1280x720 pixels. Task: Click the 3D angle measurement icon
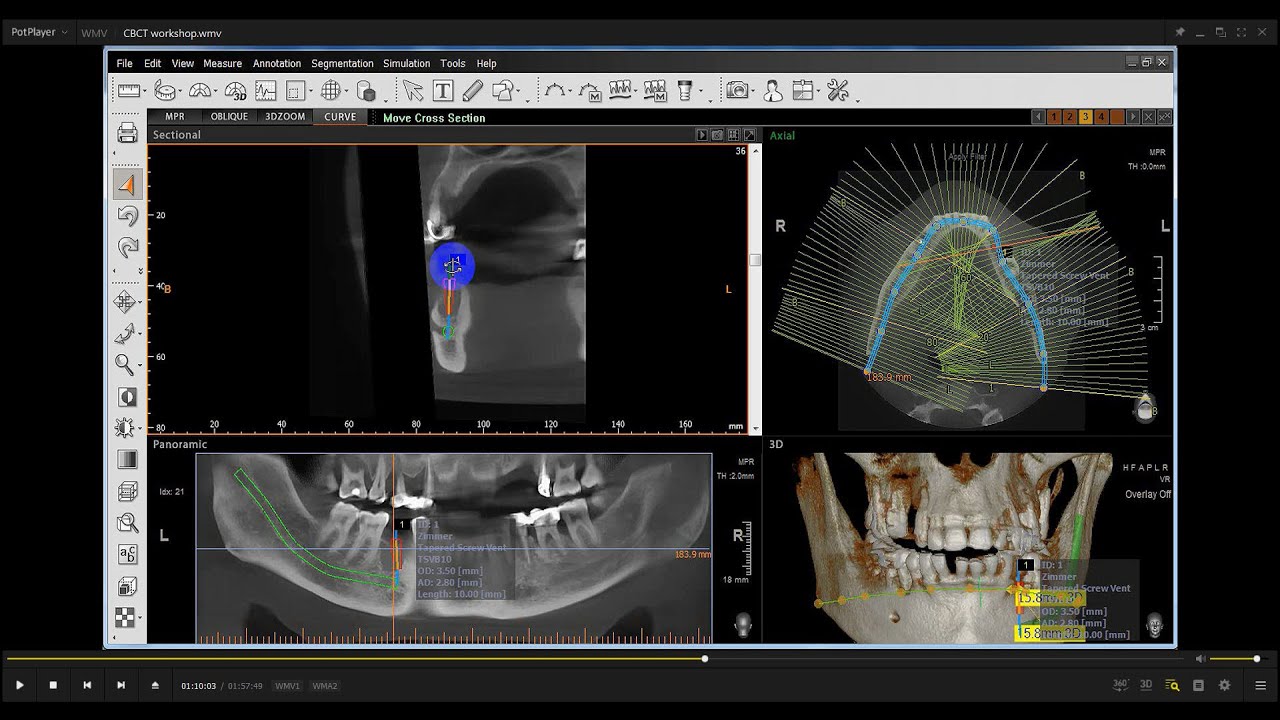tap(235, 91)
